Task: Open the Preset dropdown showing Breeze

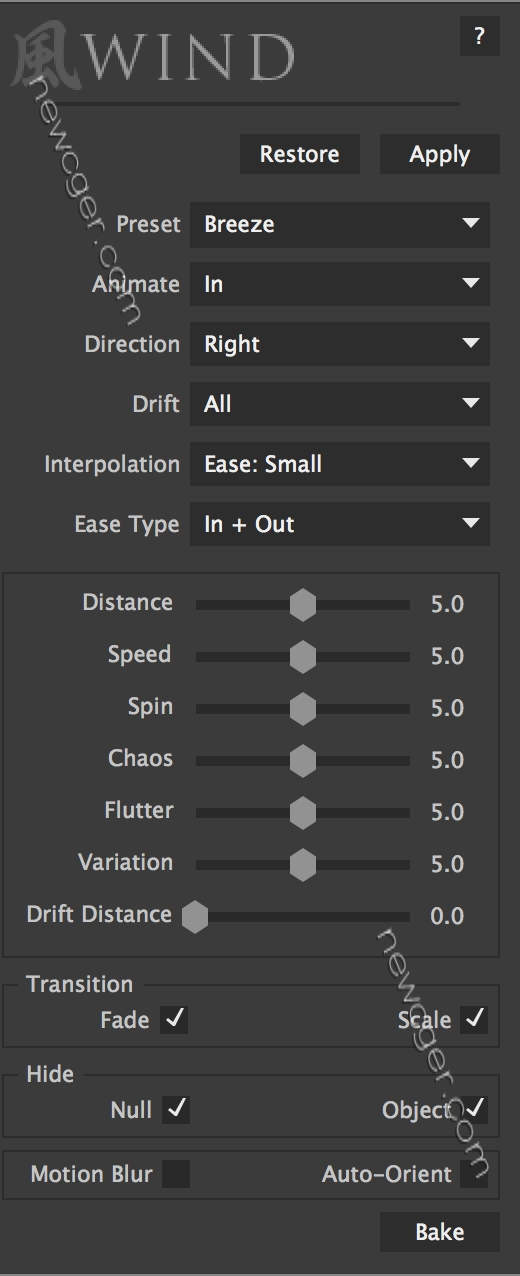Action: pos(340,224)
